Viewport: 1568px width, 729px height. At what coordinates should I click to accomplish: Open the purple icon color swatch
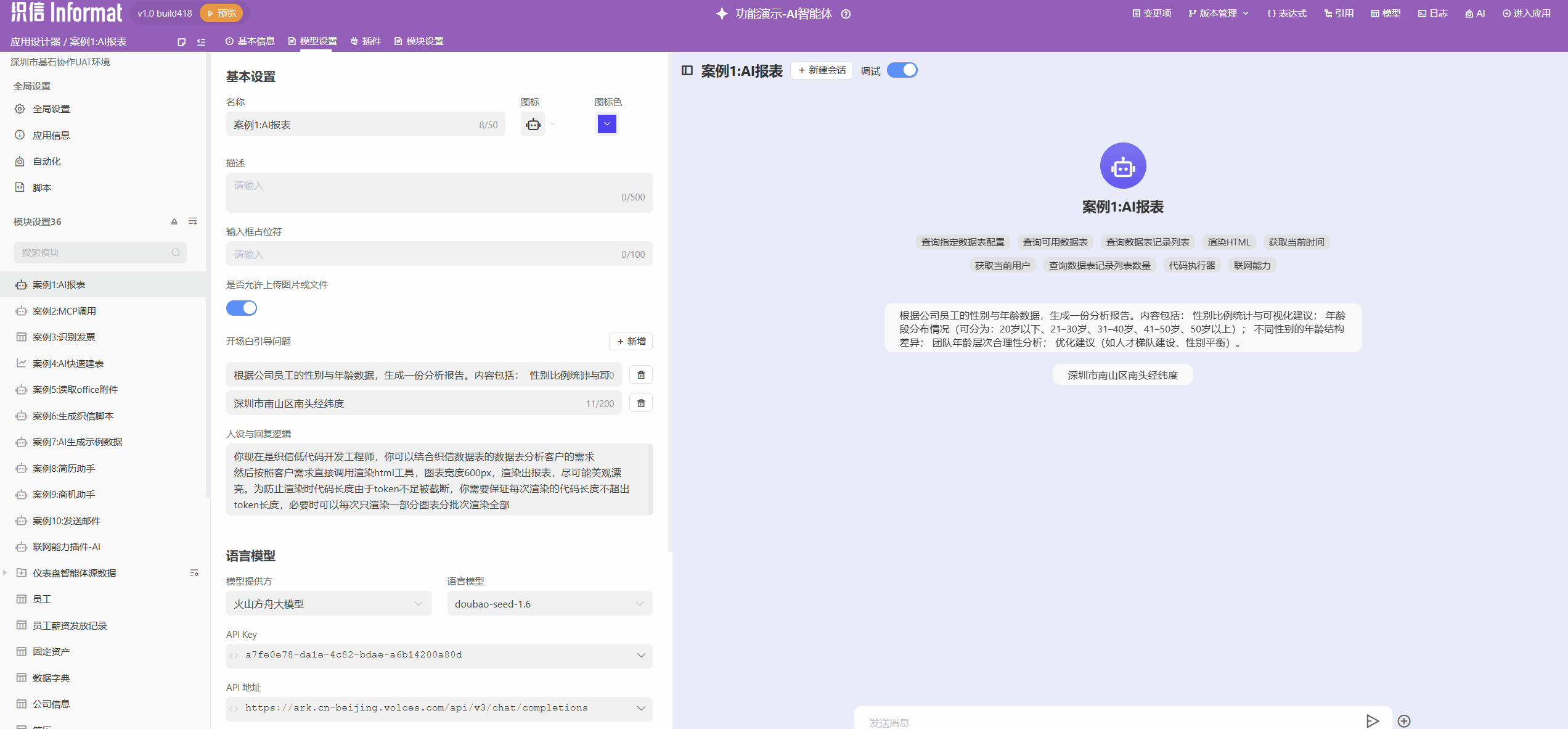[606, 124]
